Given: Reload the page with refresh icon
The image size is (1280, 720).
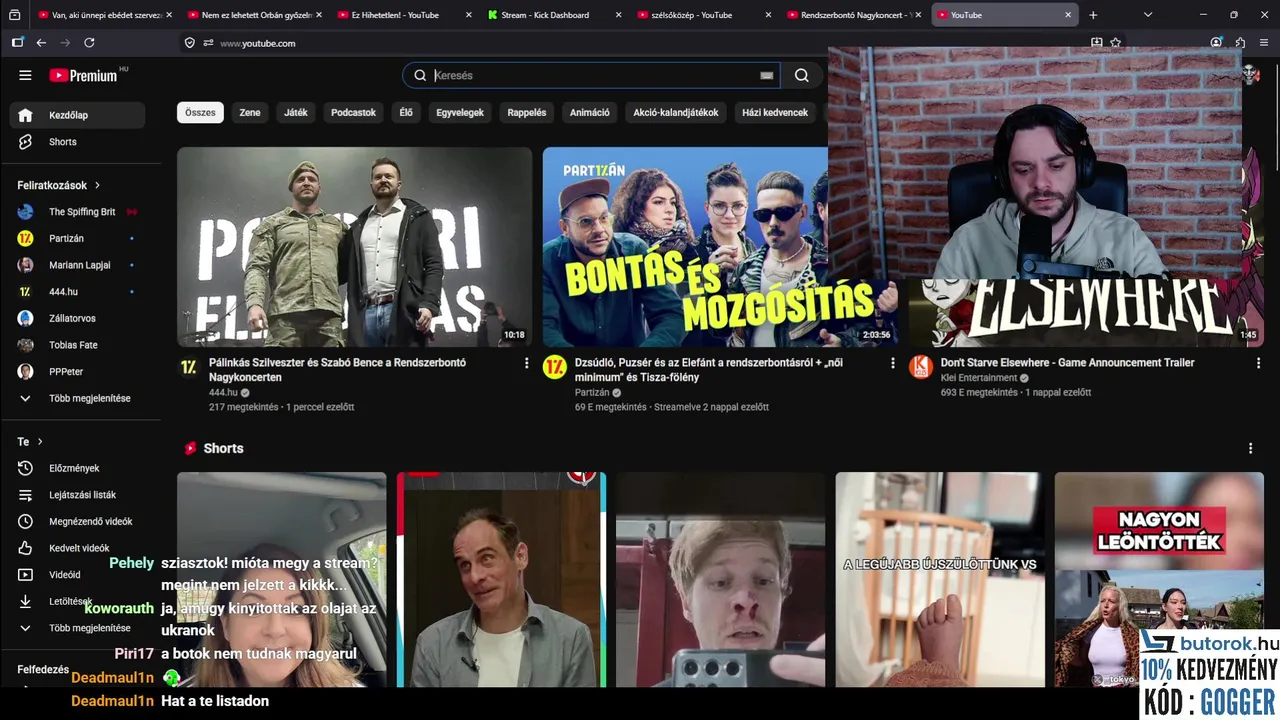Looking at the screenshot, I should pos(89,43).
